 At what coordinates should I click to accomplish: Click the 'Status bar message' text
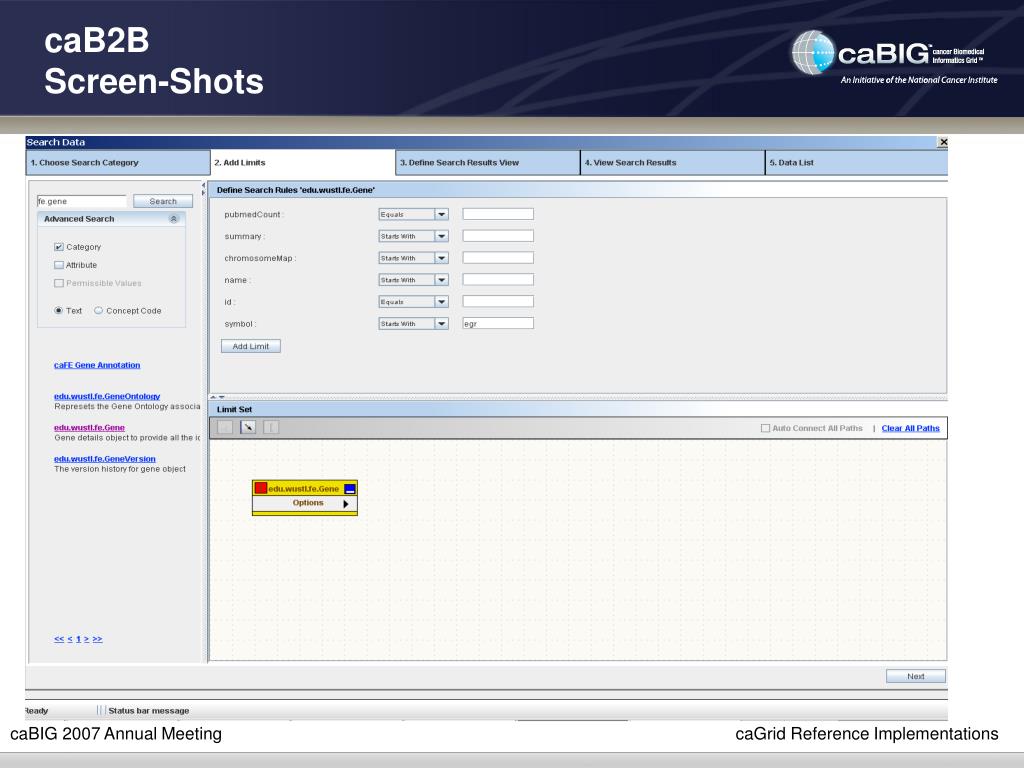149,711
